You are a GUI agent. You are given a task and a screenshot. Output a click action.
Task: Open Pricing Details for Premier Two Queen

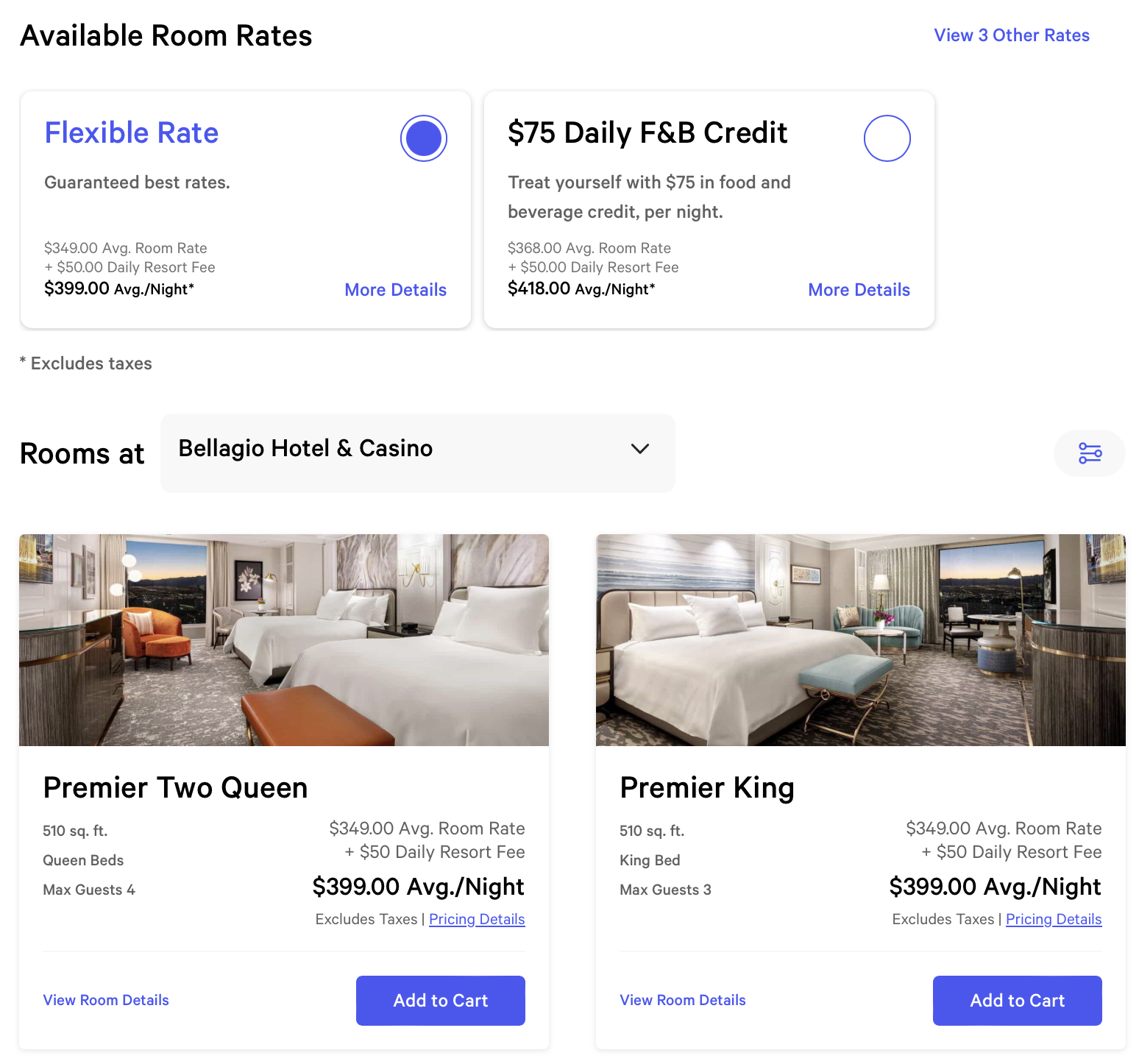(477, 919)
